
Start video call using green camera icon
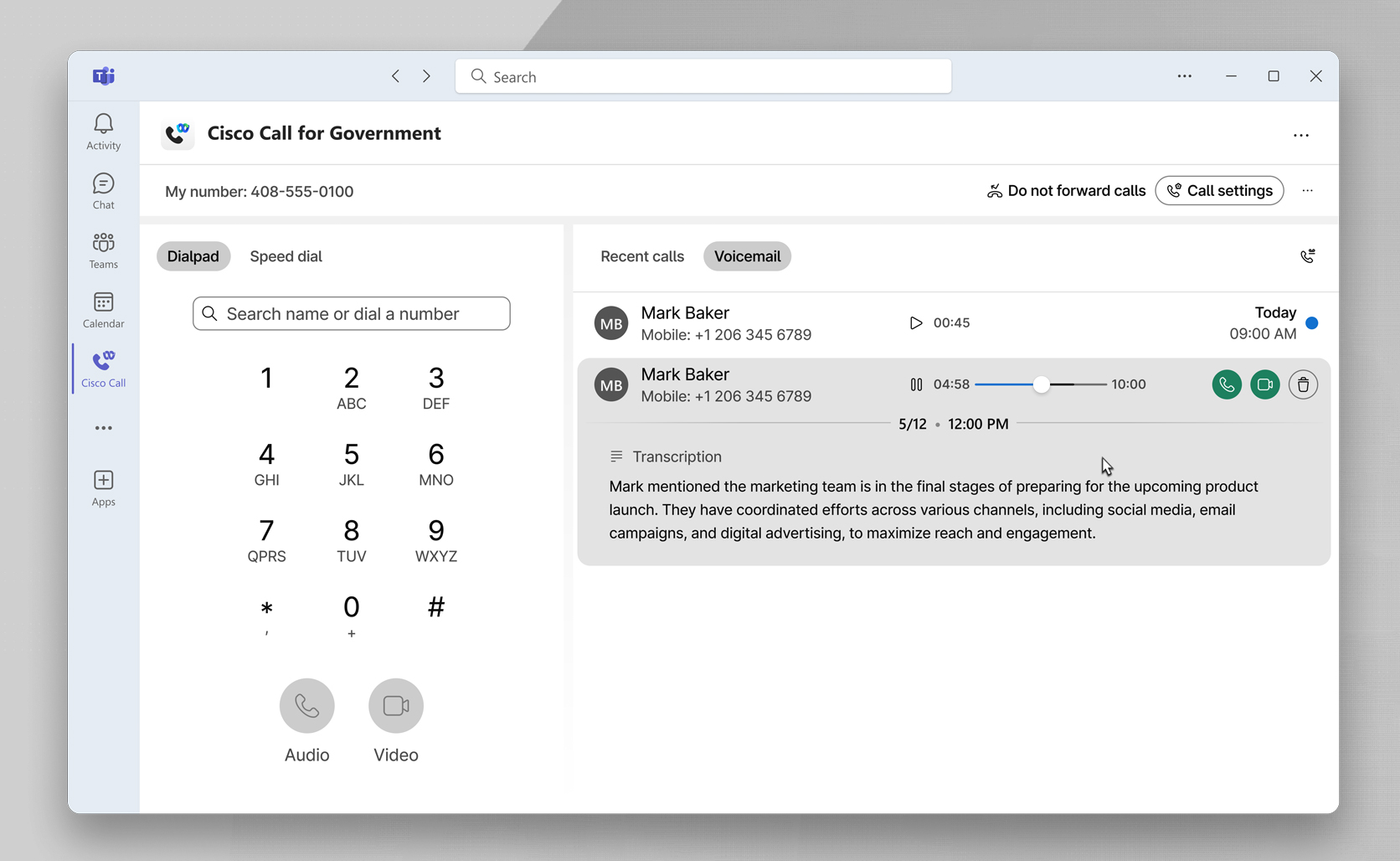[x=1264, y=384]
